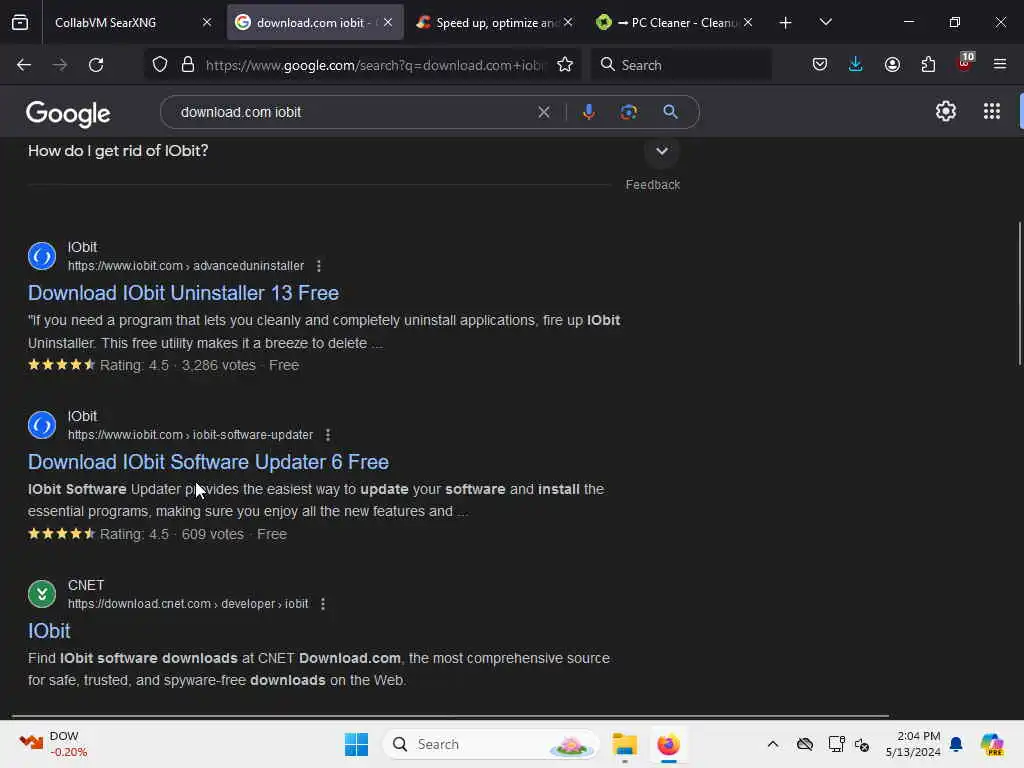Image resolution: width=1024 pixels, height=768 pixels.
Task: Close the download.com iobit tab
Action: point(388,22)
